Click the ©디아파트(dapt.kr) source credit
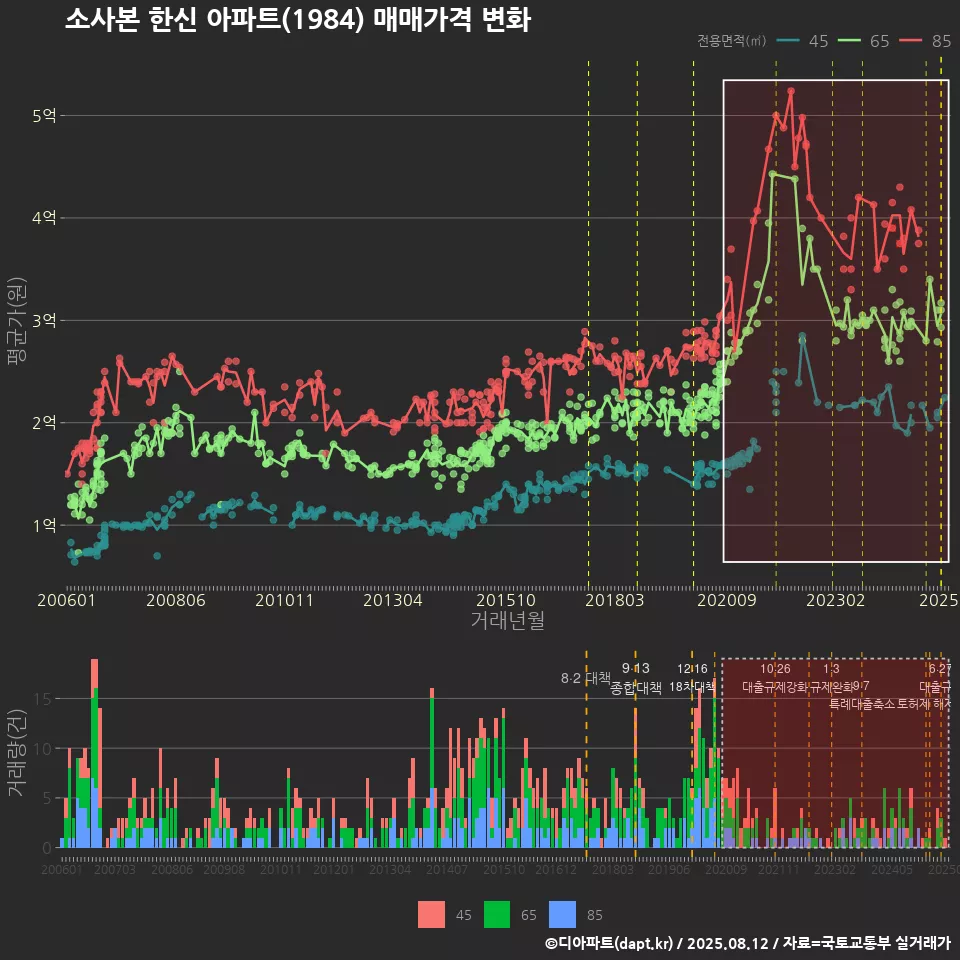Viewport: 960px width, 960px height. click(x=609, y=943)
